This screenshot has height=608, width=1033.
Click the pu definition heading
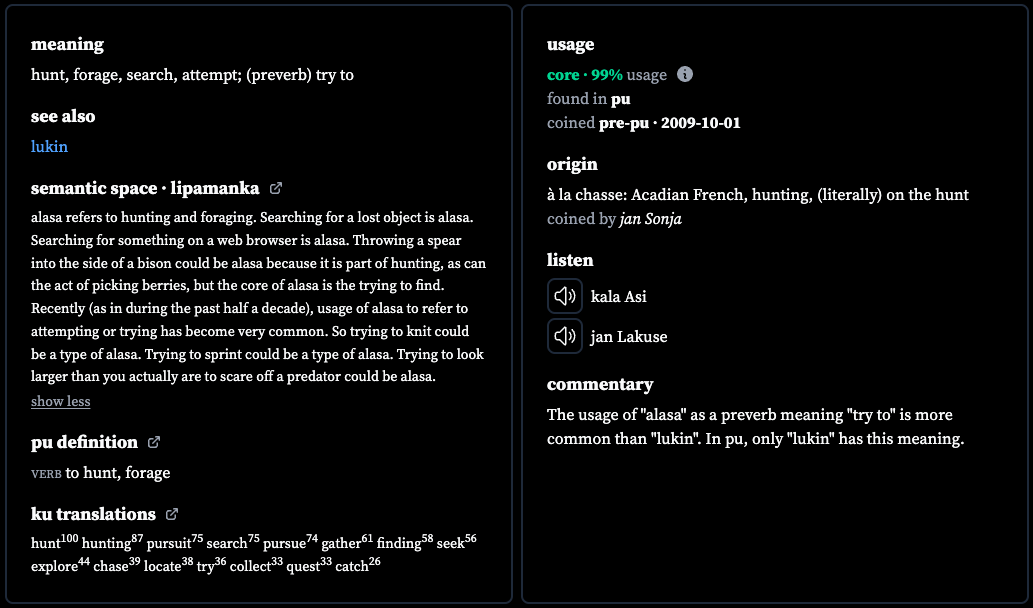(84, 442)
